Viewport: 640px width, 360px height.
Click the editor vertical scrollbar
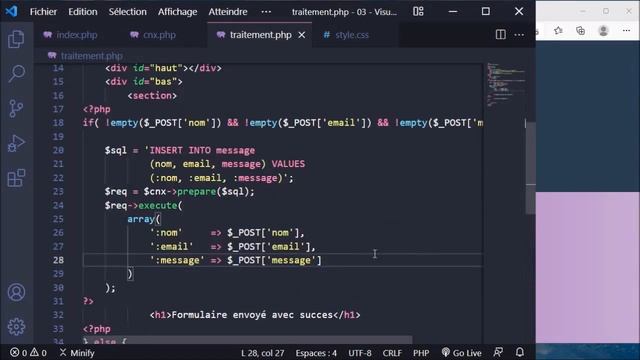point(530,167)
